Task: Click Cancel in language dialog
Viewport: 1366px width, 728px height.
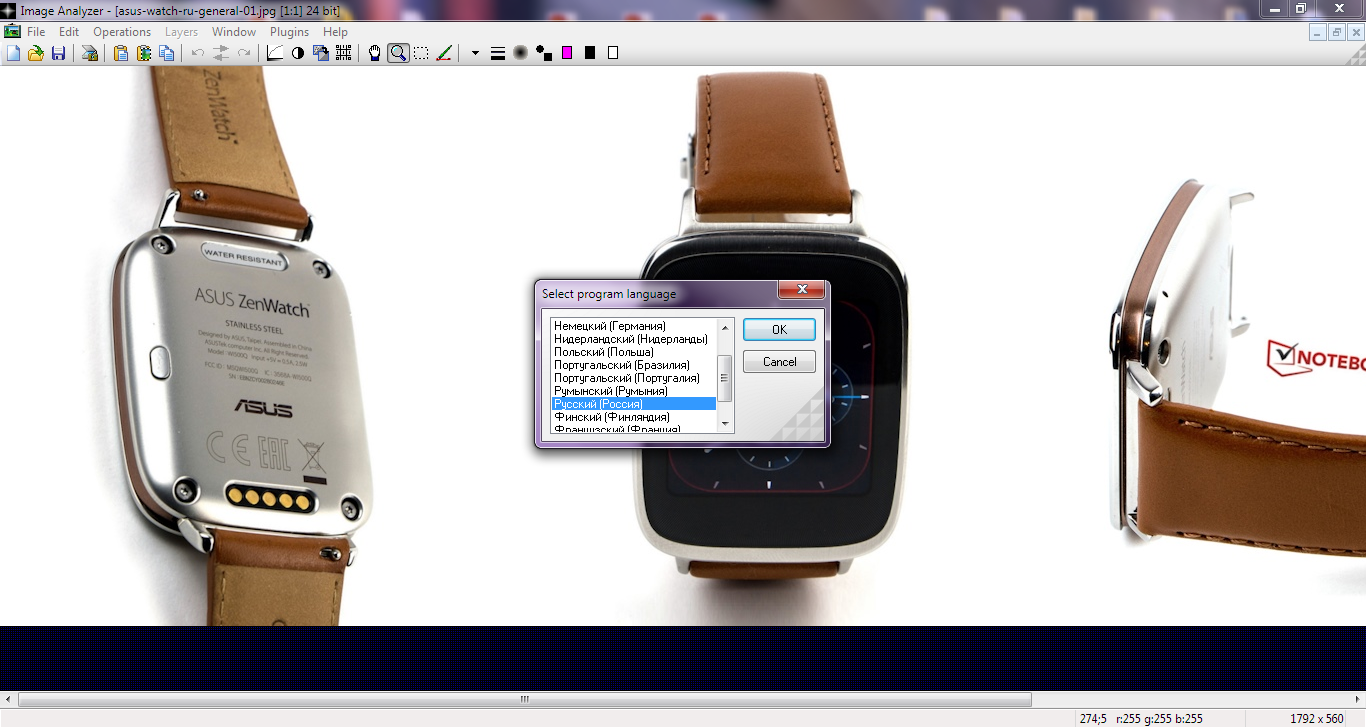Action: 779,362
